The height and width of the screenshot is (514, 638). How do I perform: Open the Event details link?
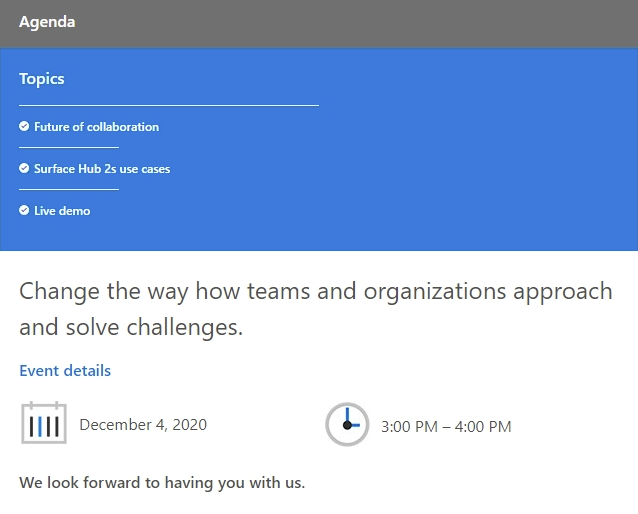pos(65,371)
